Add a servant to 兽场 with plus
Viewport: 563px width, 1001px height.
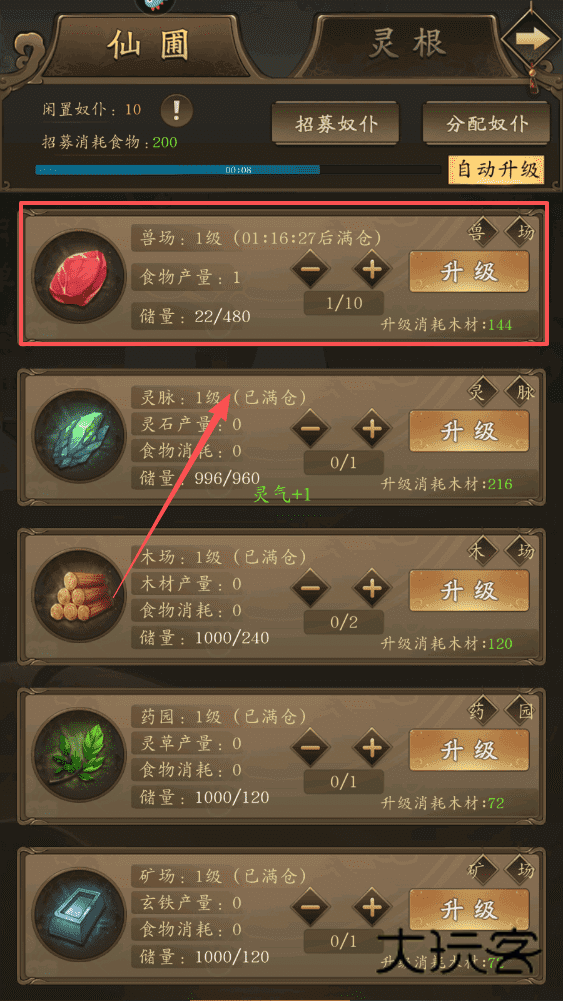pyautogui.click(x=372, y=269)
